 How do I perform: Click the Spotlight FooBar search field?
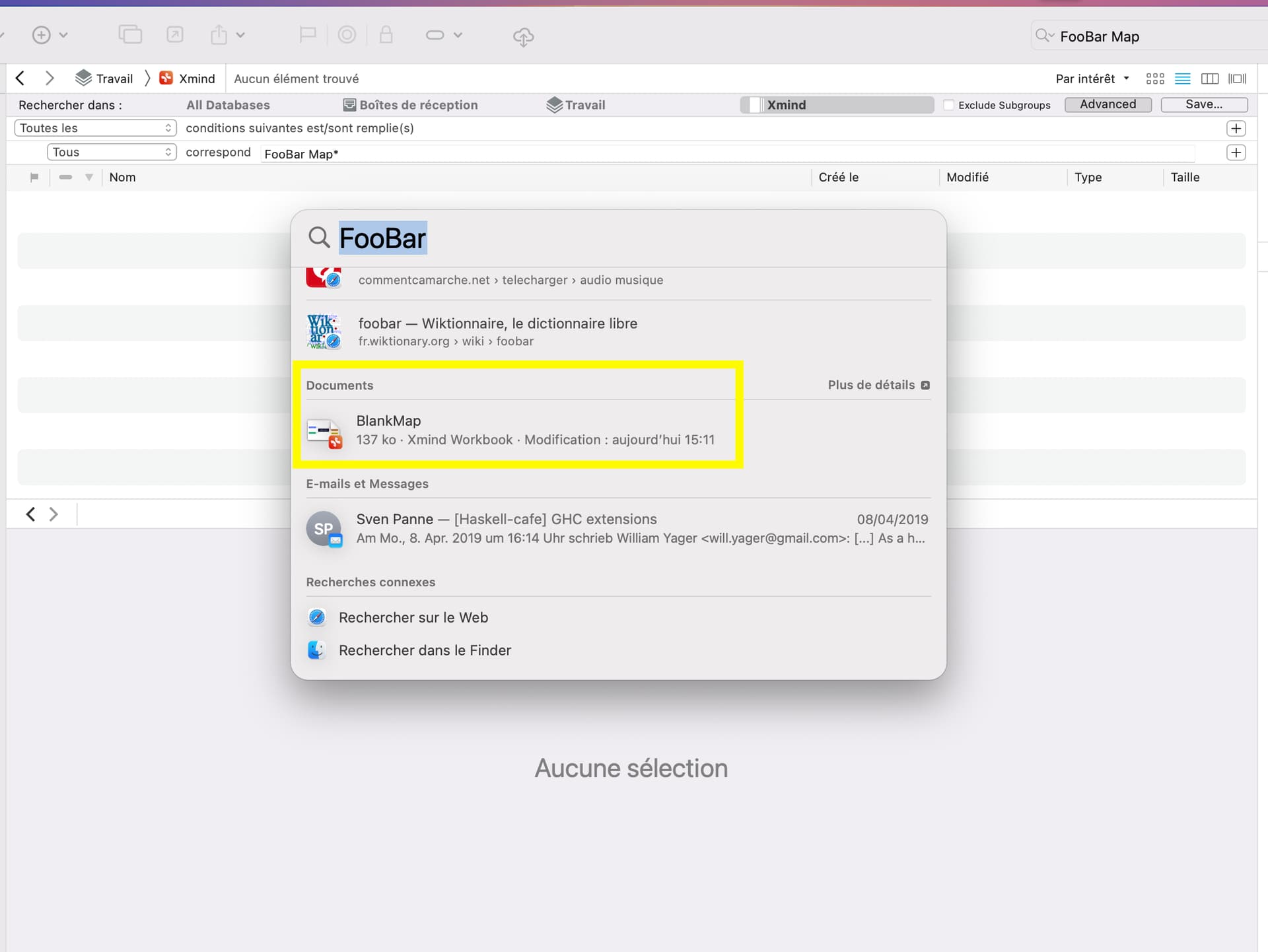point(618,238)
